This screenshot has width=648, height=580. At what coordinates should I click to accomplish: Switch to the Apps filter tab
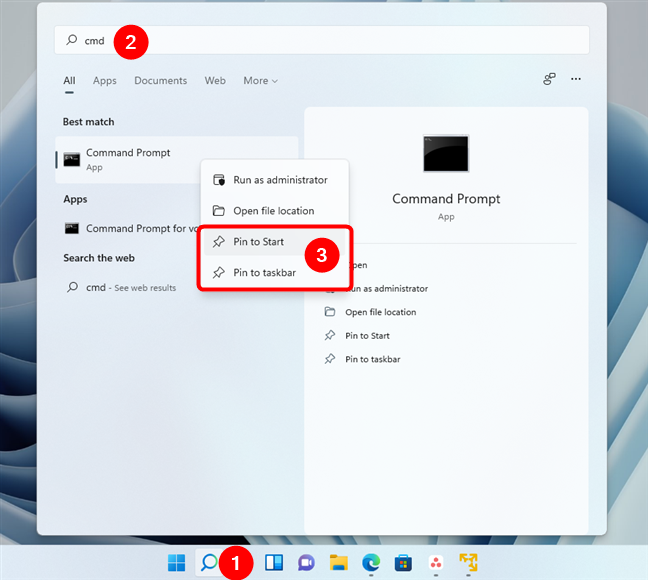(x=105, y=81)
